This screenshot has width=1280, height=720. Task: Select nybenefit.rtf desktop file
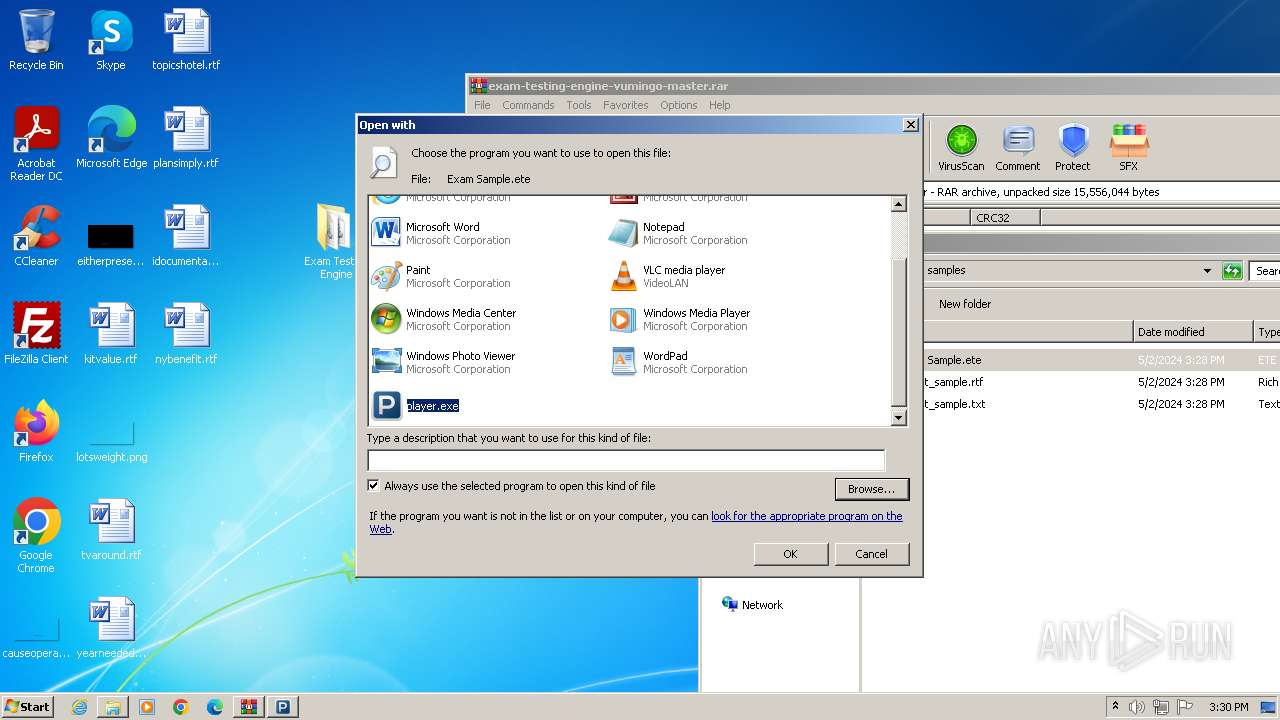(x=186, y=334)
